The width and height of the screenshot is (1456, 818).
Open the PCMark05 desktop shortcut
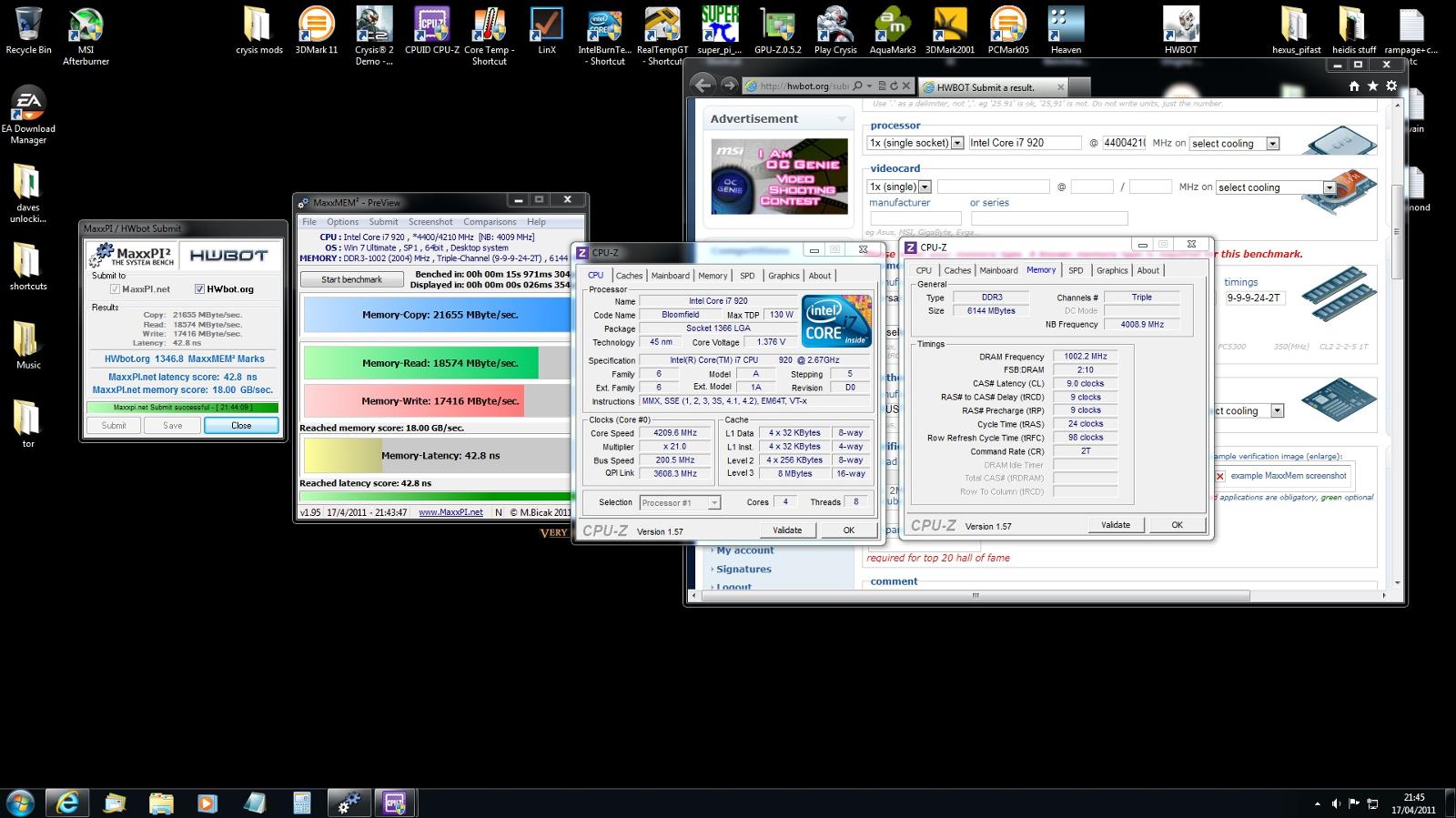point(1008,30)
